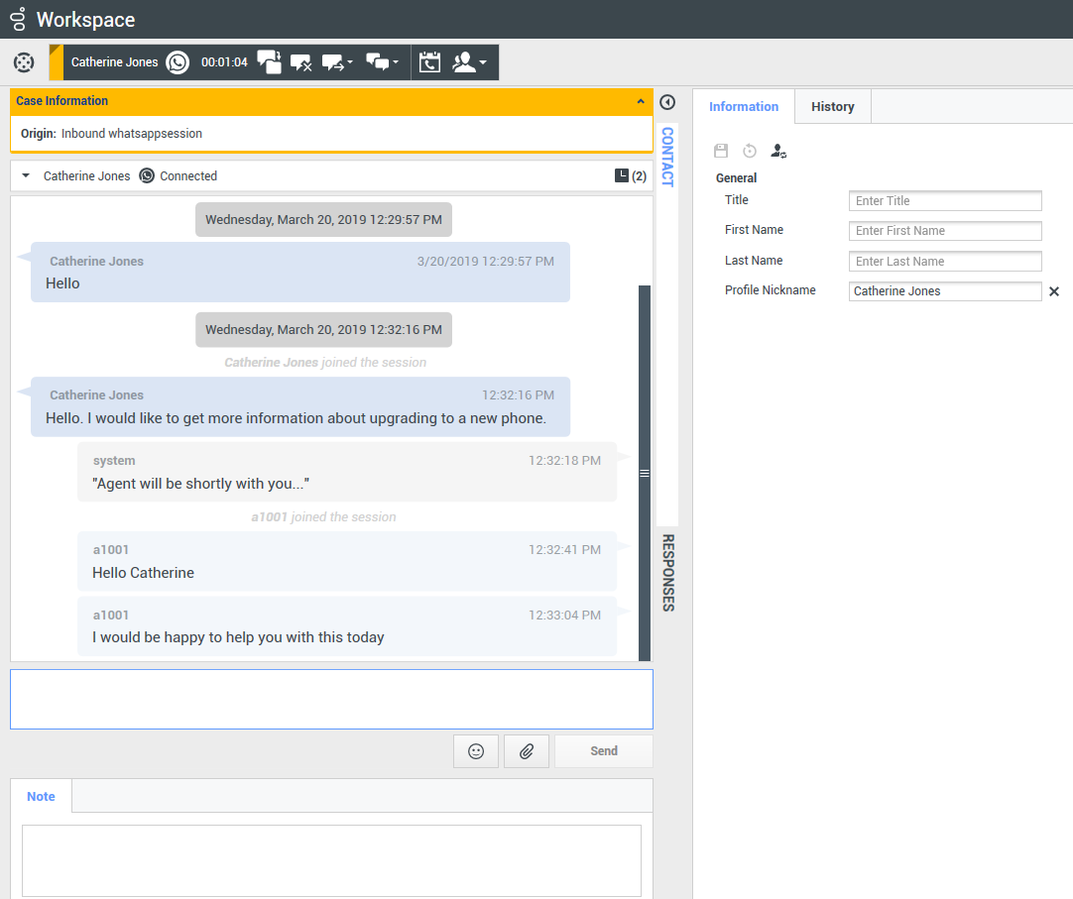Click the 12:29:57 PM date separator

[323, 220]
